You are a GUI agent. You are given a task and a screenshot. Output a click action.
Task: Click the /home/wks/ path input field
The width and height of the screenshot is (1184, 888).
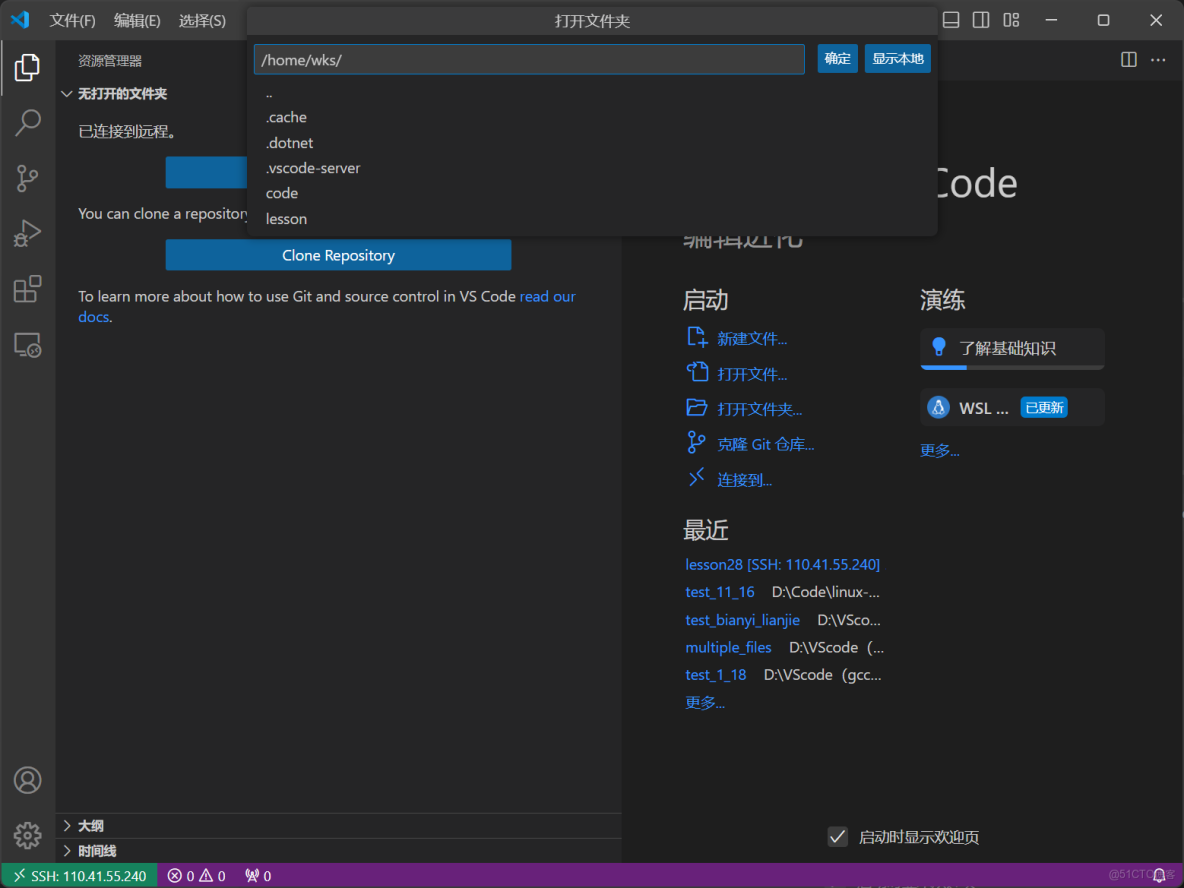click(x=528, y=59)
